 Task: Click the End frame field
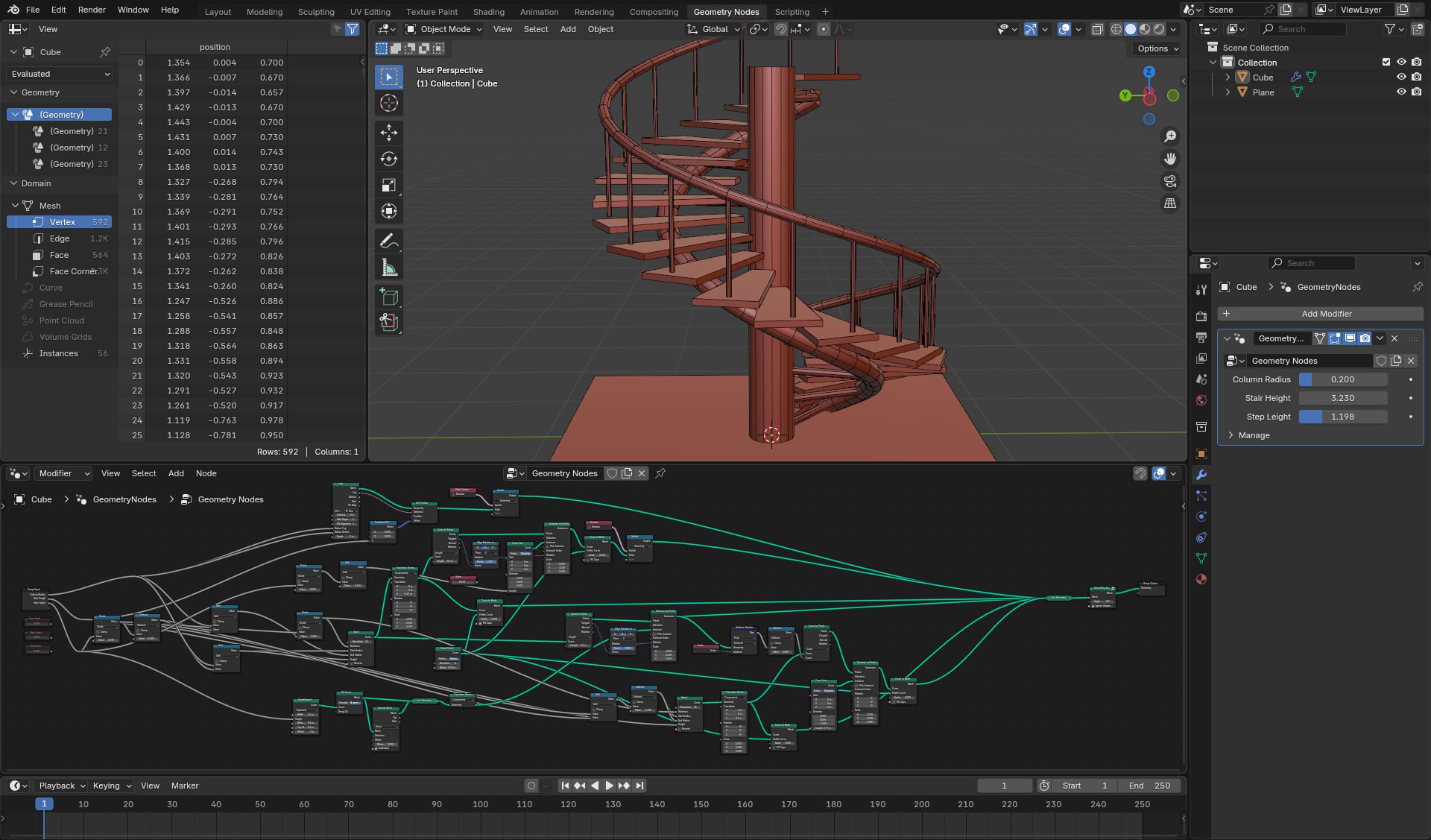1149,786
